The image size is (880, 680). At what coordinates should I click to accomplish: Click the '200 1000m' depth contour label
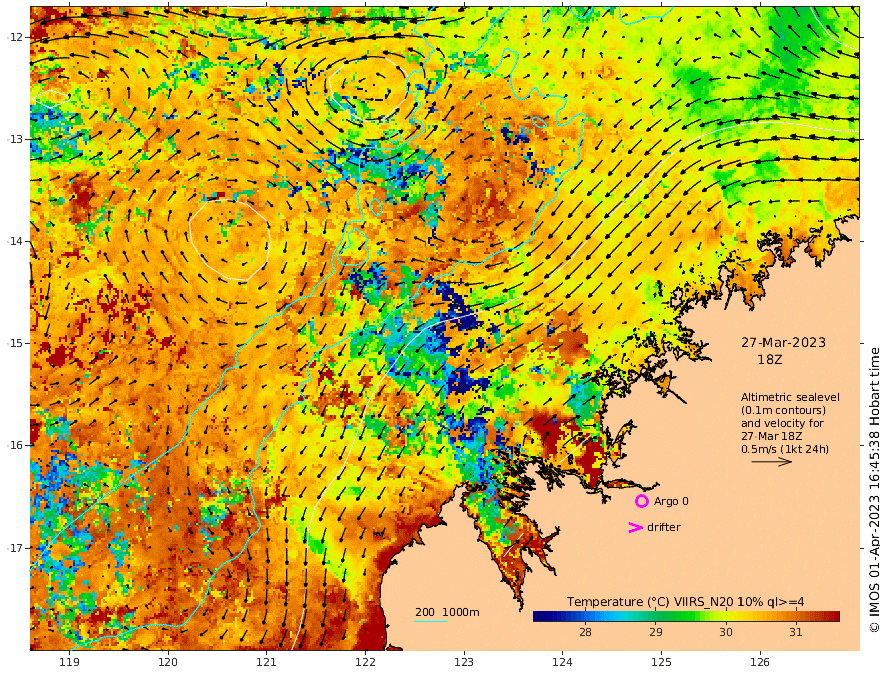pos(447,612)
